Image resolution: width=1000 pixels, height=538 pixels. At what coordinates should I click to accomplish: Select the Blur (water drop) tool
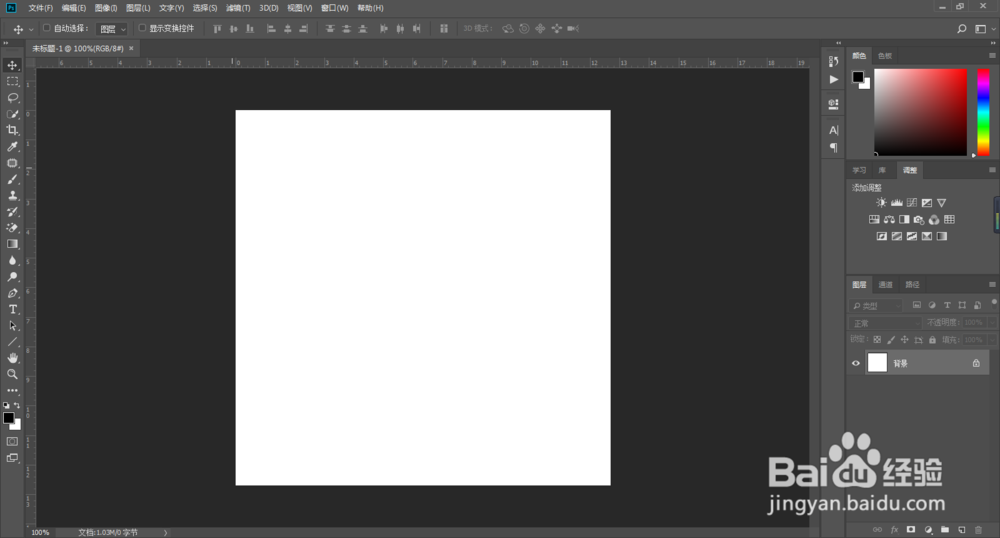click(12, 261)
